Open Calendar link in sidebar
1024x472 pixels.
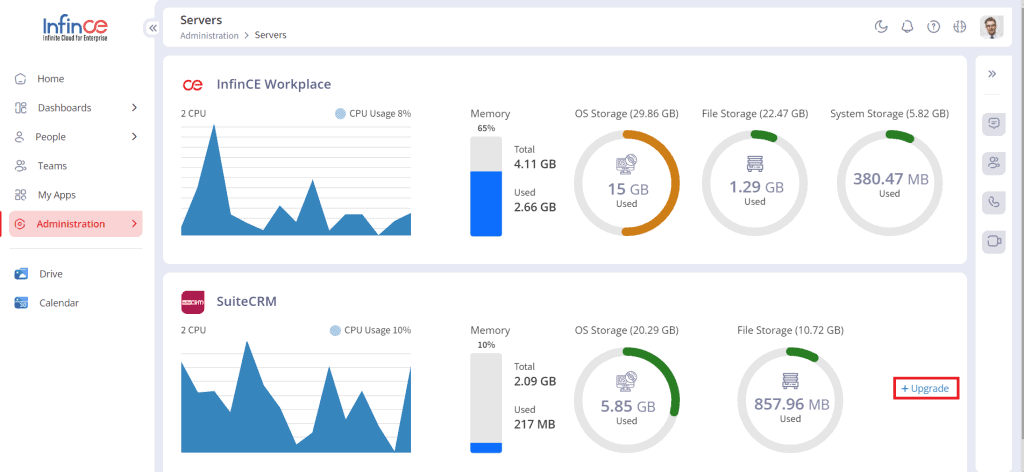[59, 303]
